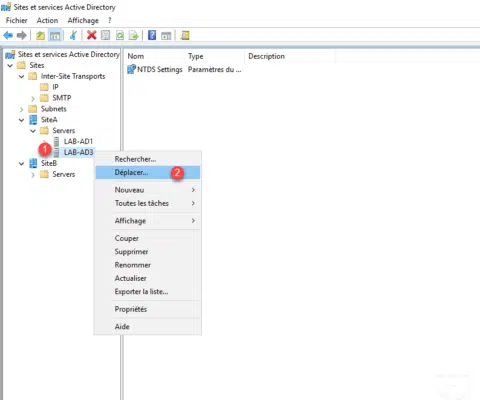Open the Toutes les tâches submenu
Image resolution: width=480 pixels, height=400 pixels.
(x=148, y=203)
